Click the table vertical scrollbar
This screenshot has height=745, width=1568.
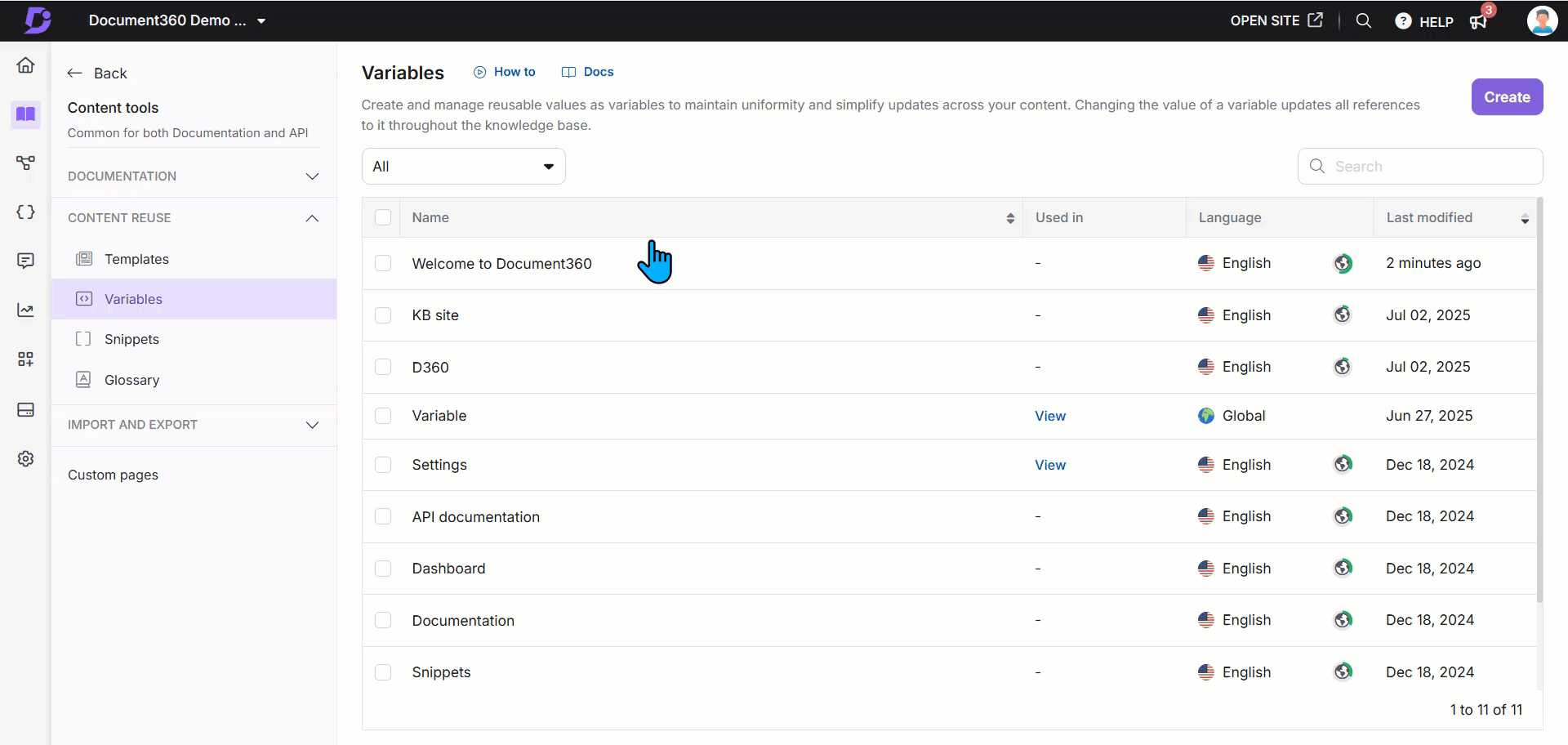[1540, 400]
